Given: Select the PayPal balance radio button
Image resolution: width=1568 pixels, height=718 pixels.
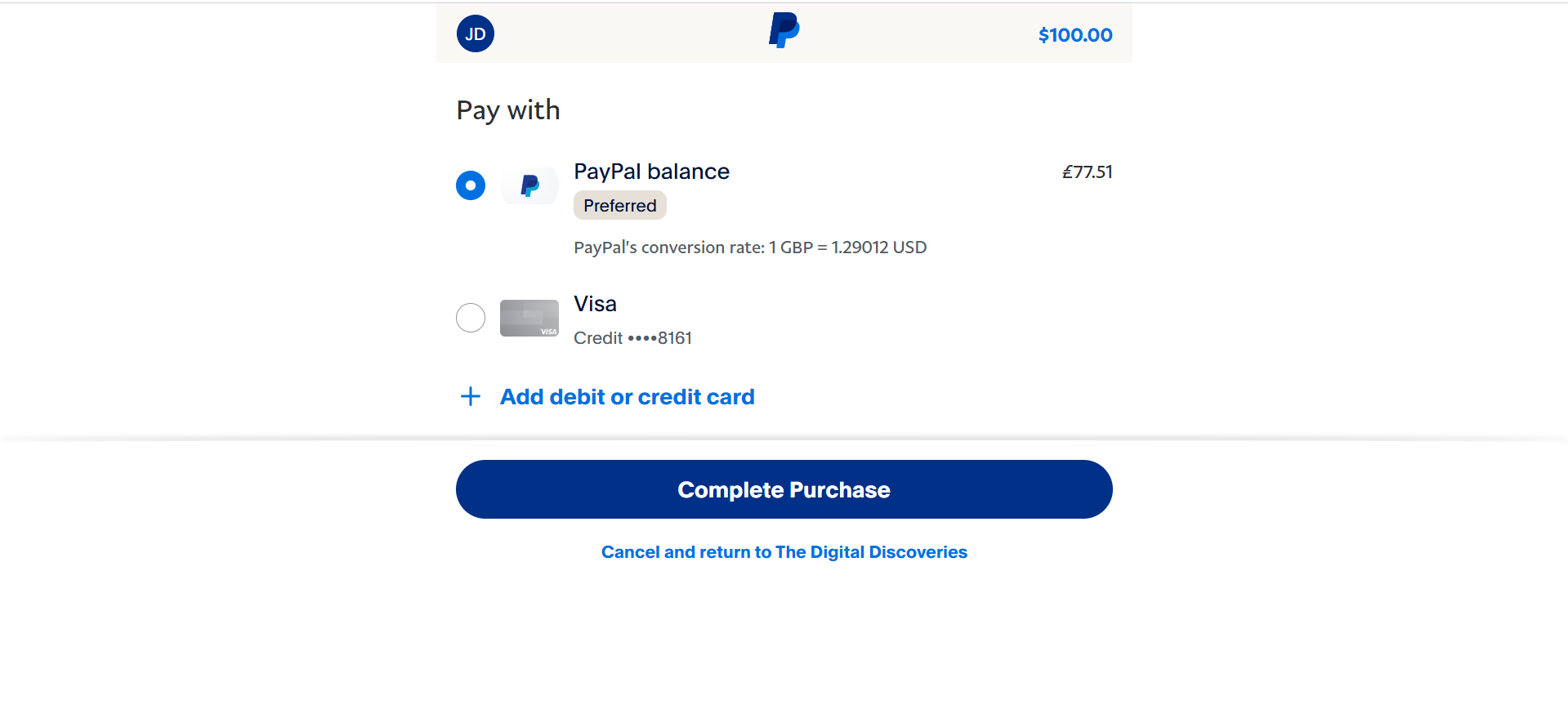Looking at the screenshot, I should [470, 185].
